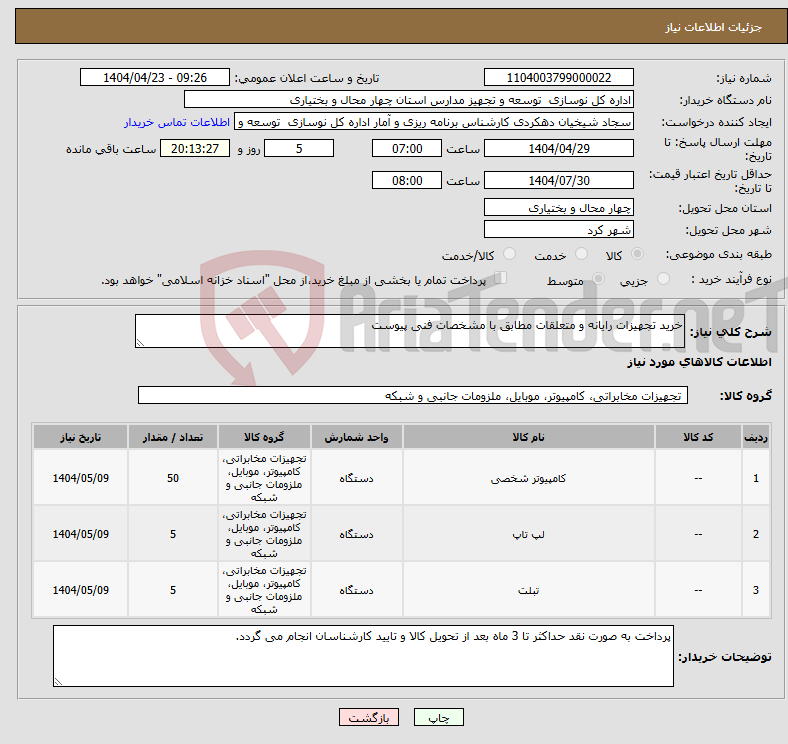The height and width of the screenshot is (744, 788).
Task: Click quantity 50 in the کامپیوتر شخصی row
Action: pos(173,478)
